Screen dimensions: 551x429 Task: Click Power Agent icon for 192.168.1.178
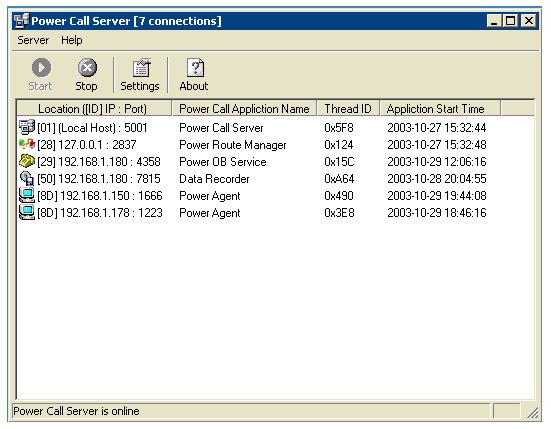(27, 212)
